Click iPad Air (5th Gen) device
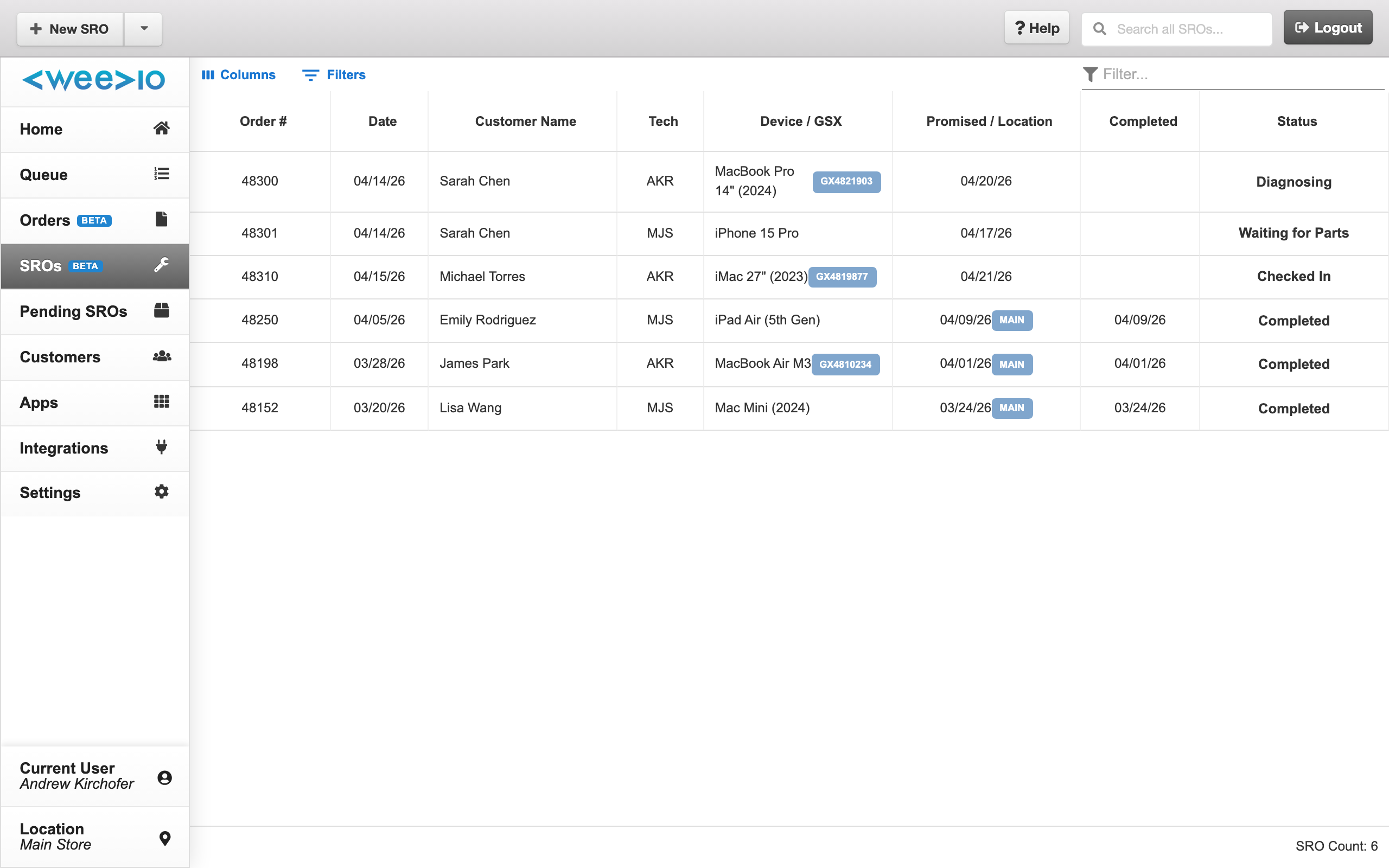 click(x=767, y=320)
